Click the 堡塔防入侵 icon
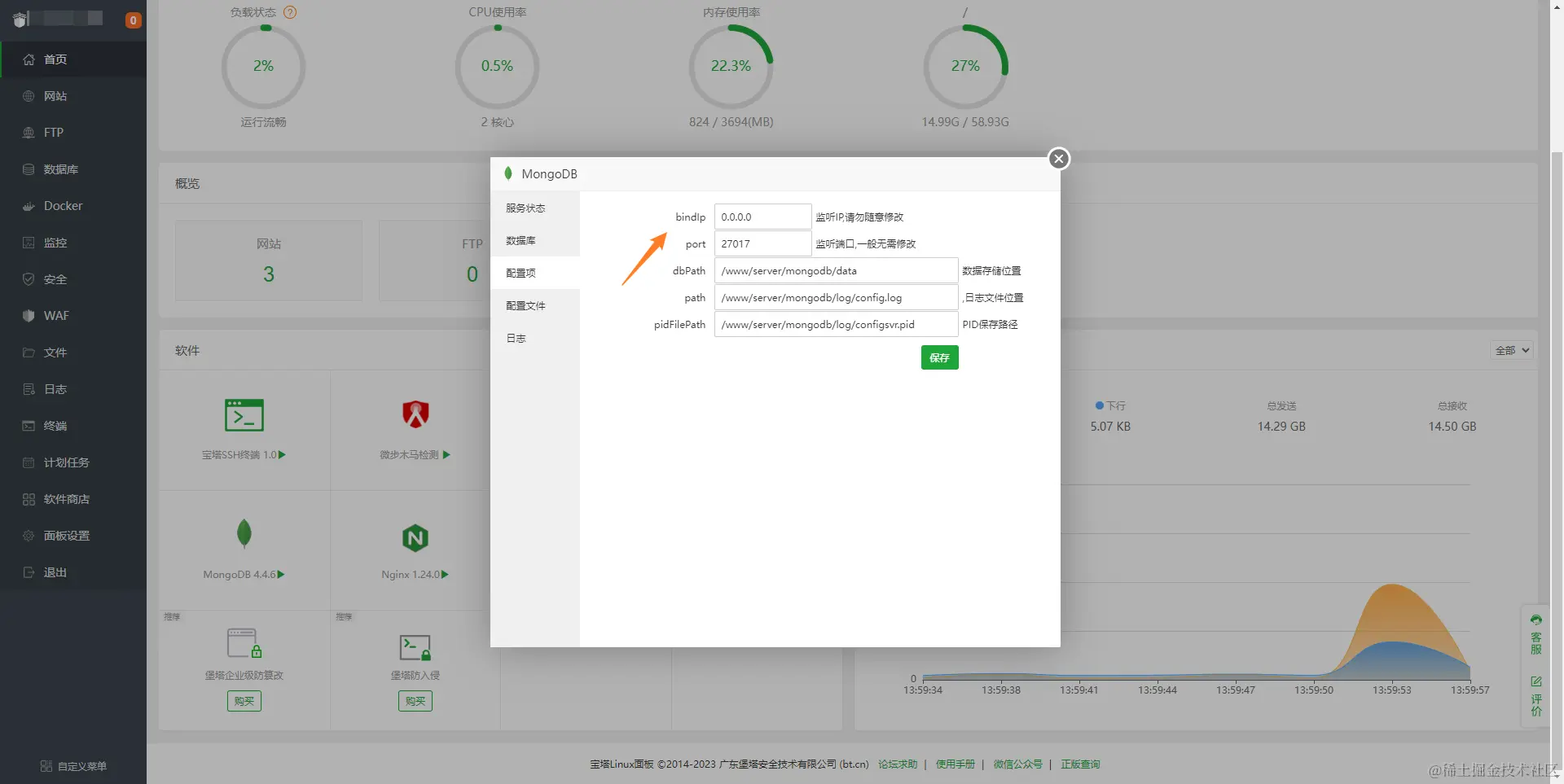1564x784 pixels. click(x=415, y=647)
